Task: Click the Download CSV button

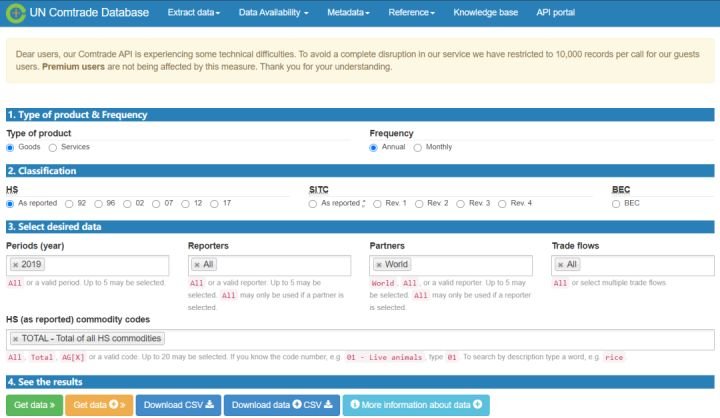Action: coord(179,405)
